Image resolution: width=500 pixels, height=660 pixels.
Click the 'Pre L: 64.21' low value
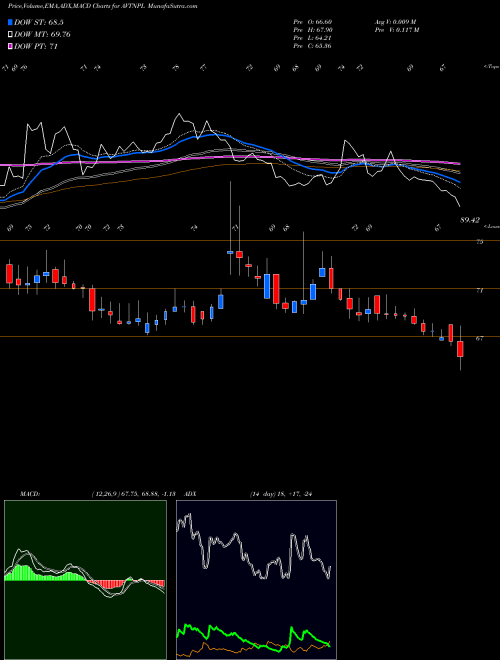(x=313, y=38)
